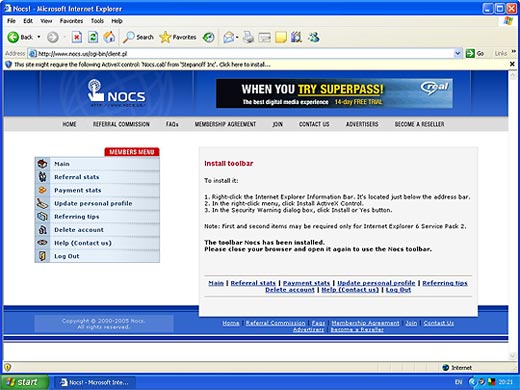Open MEMBERSHIP AGREEMENT navigation link

pos(225,124)
